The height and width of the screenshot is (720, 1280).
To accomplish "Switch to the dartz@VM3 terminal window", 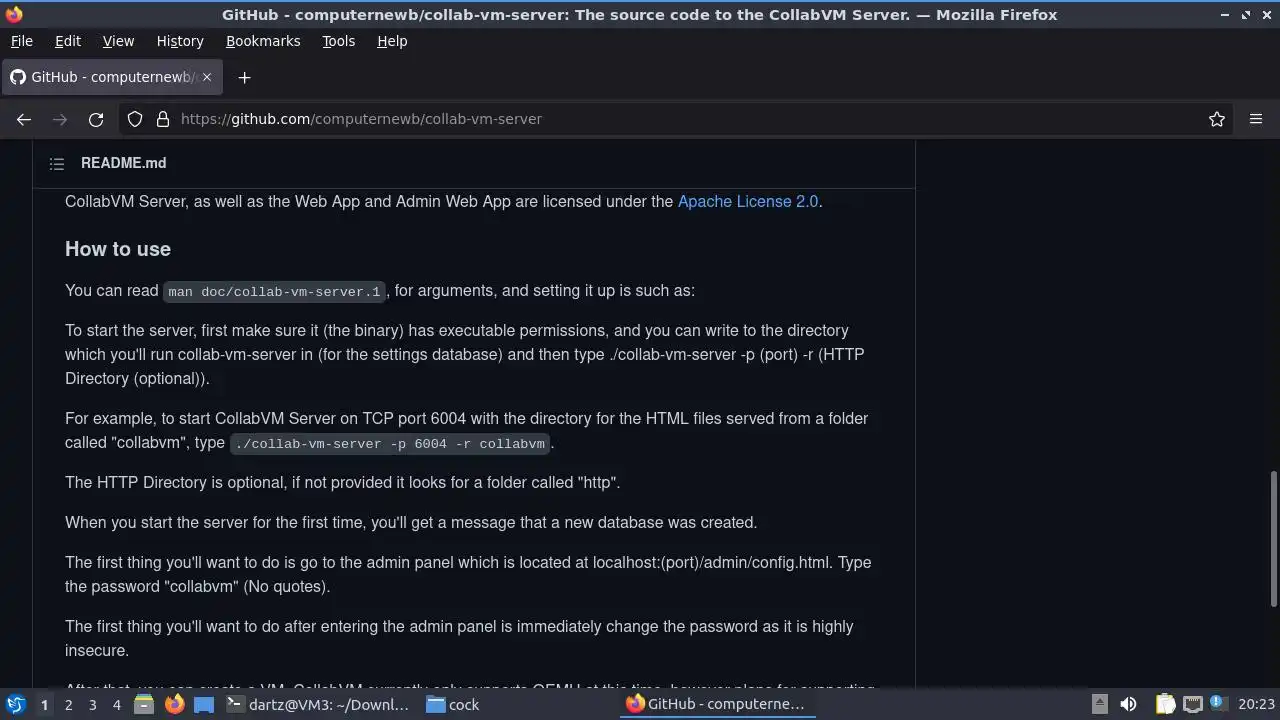I will pos(318,704).
